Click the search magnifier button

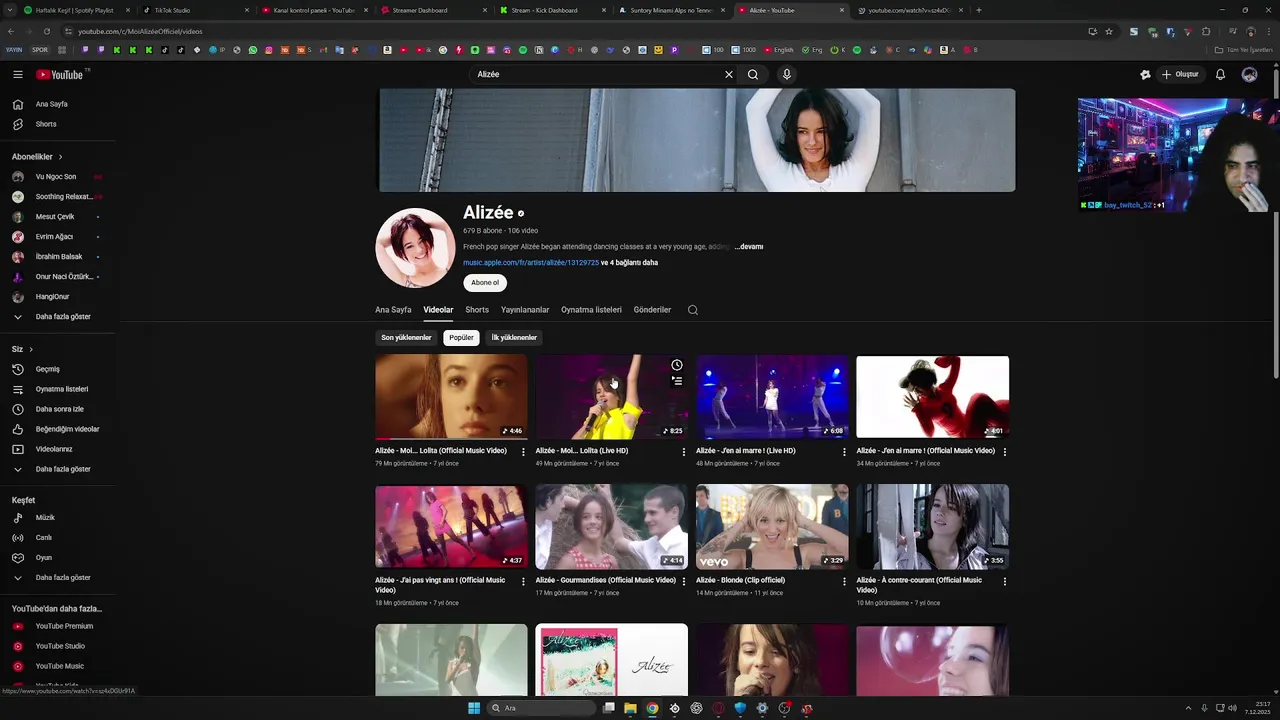tap(753, 74)
